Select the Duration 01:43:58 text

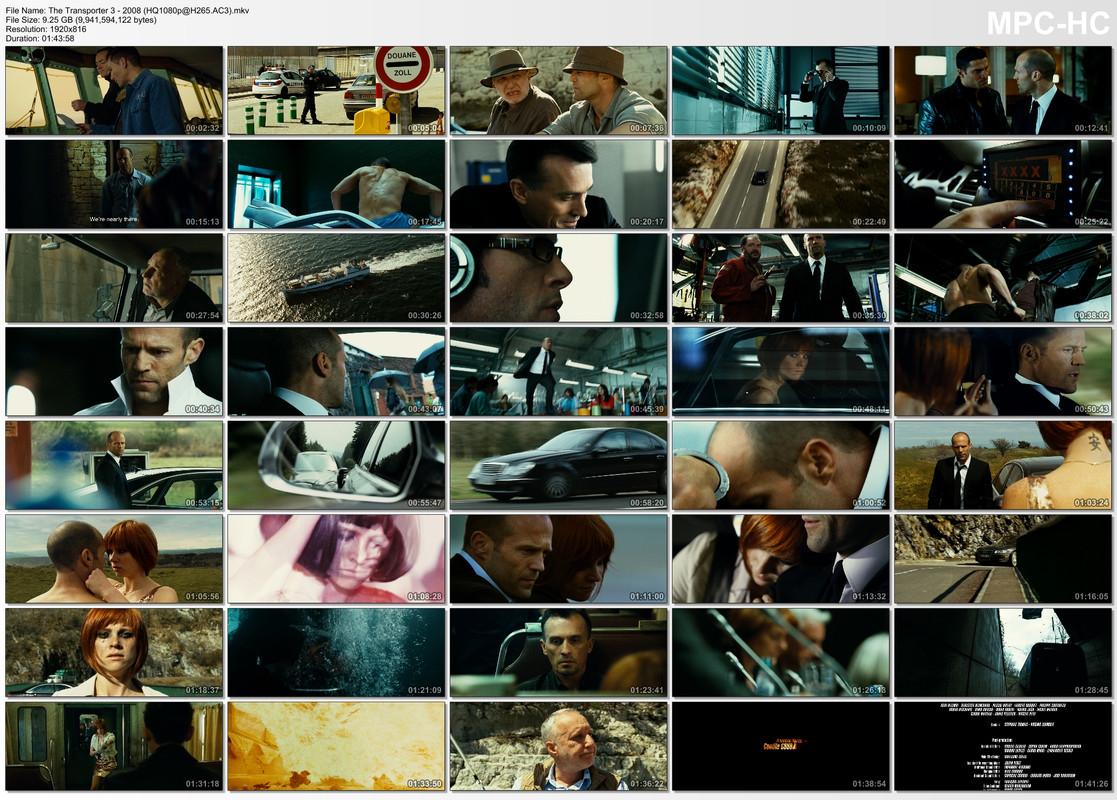40,38
